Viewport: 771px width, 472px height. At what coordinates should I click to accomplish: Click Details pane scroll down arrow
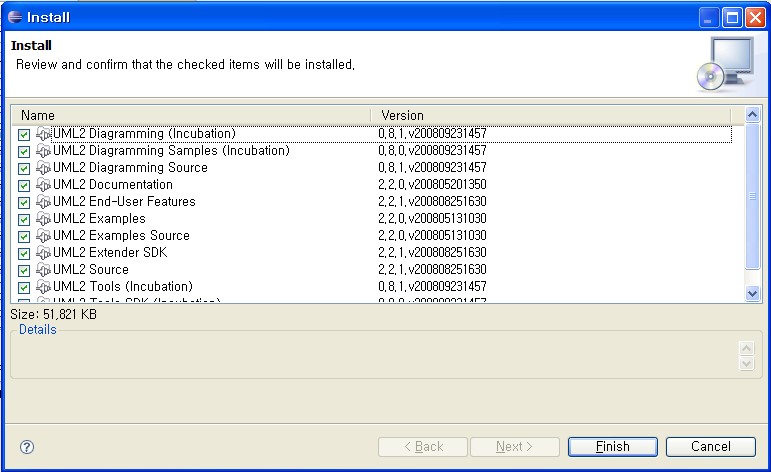(x=746, y=363)
